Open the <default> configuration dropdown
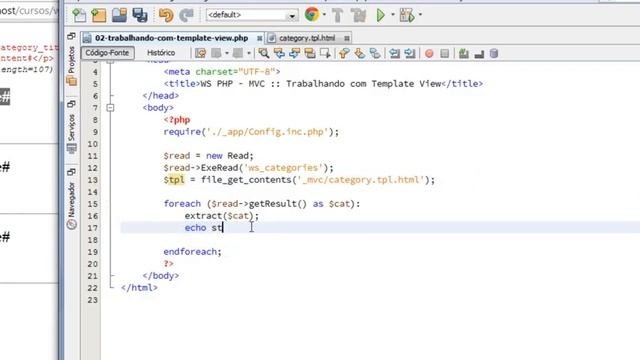The height and width of the screenshot is (360, 640). coord(251,16)
